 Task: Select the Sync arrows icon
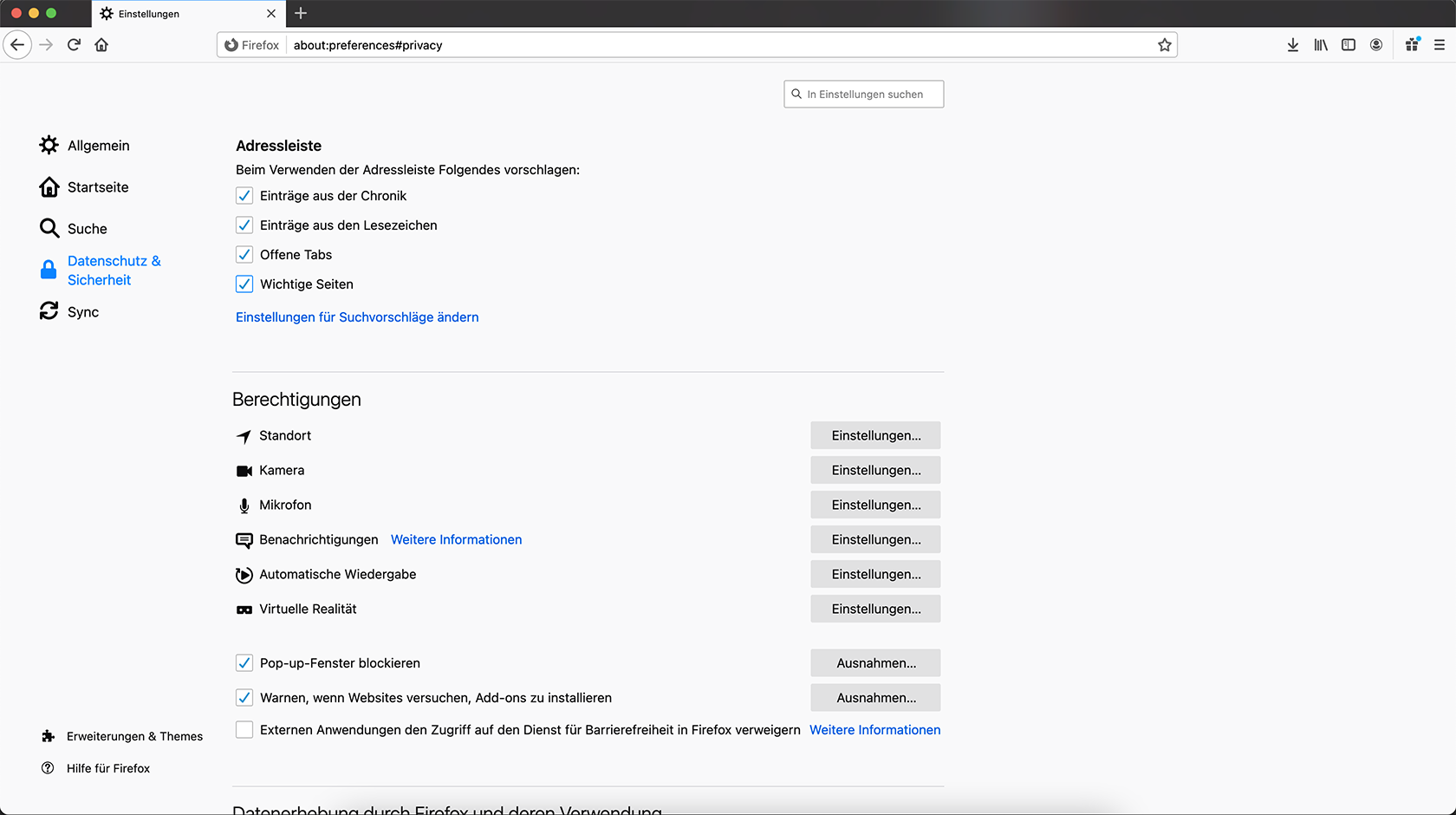tap(49, 311)
